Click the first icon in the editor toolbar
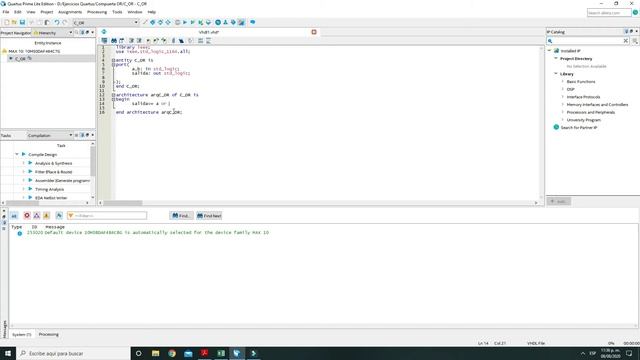 (x=104, y=41)
